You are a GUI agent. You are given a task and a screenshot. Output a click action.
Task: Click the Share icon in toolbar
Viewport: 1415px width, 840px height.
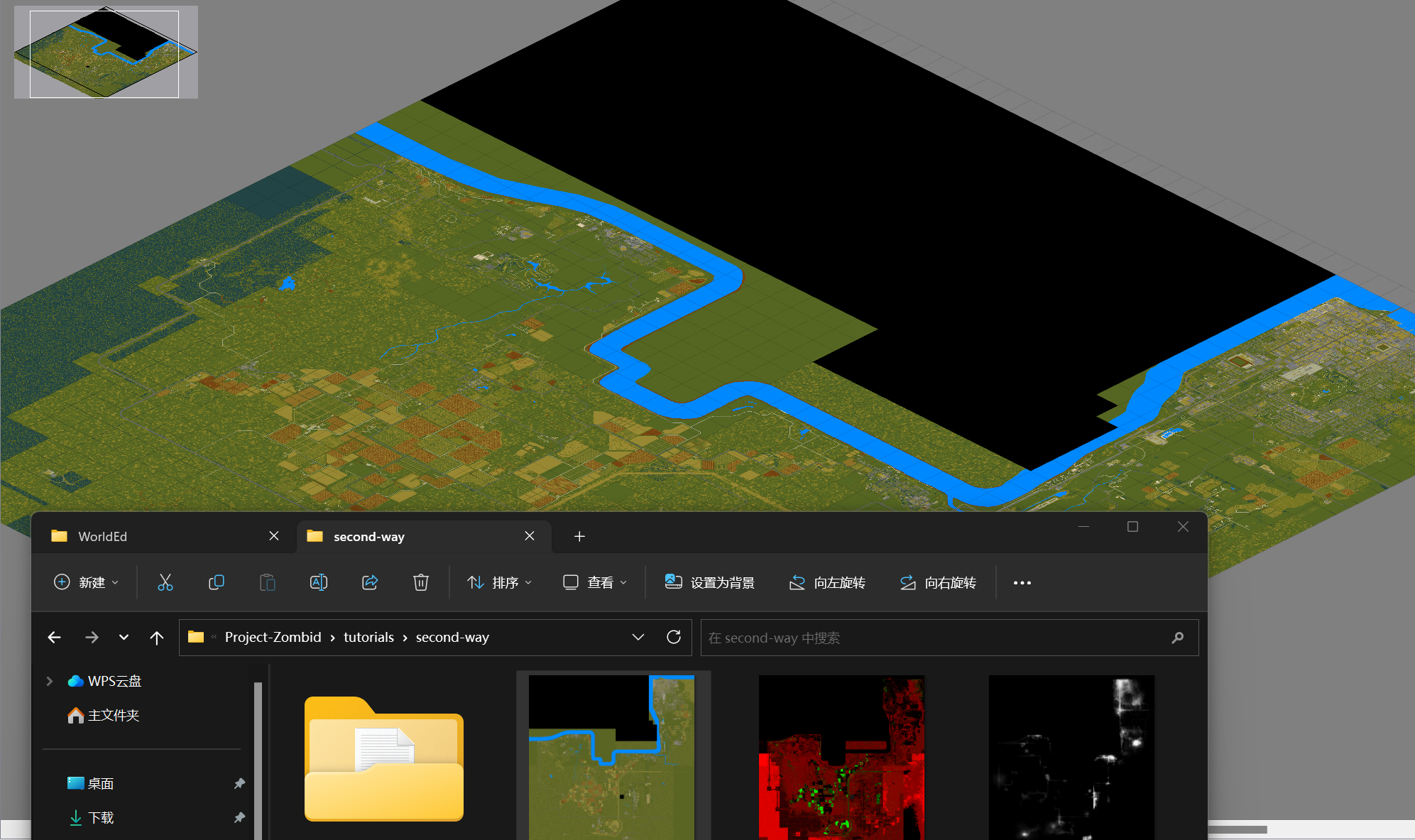point(370,582)
